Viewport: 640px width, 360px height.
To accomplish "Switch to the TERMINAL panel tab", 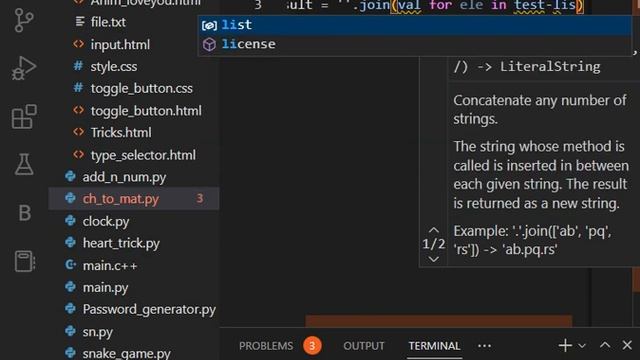I will 434,346.
